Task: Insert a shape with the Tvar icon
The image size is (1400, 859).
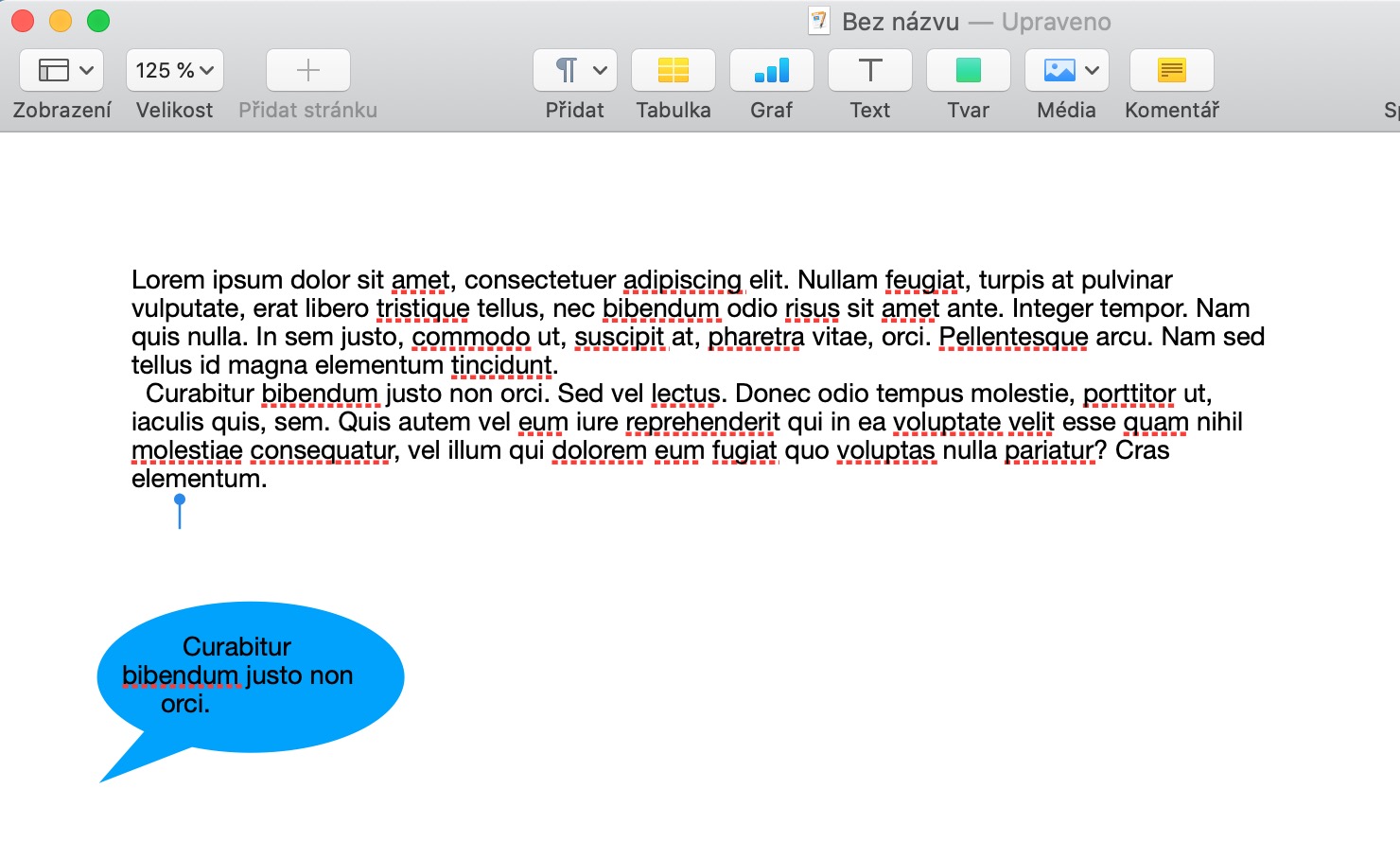Action: coord(969,70)
